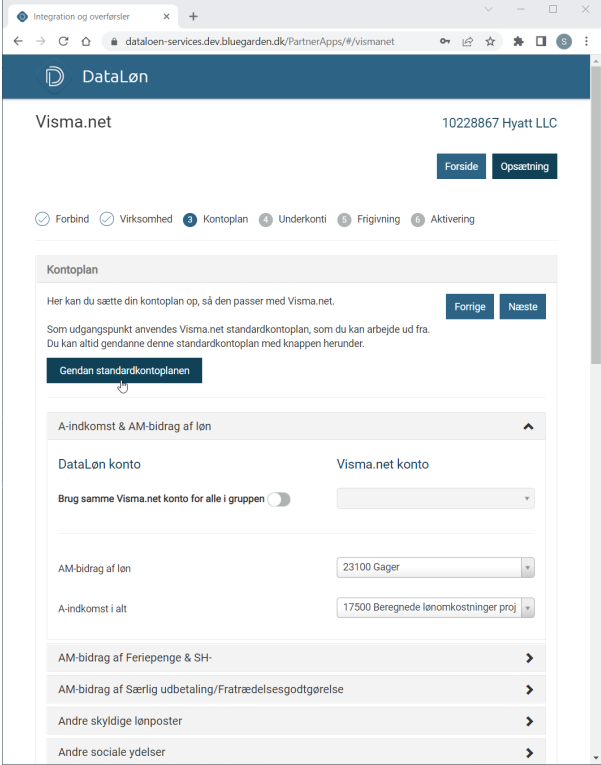601x765 pixels.
Task: Expand AM-bidrag af Feriepenge & SH- section
Action: point(296,658)
